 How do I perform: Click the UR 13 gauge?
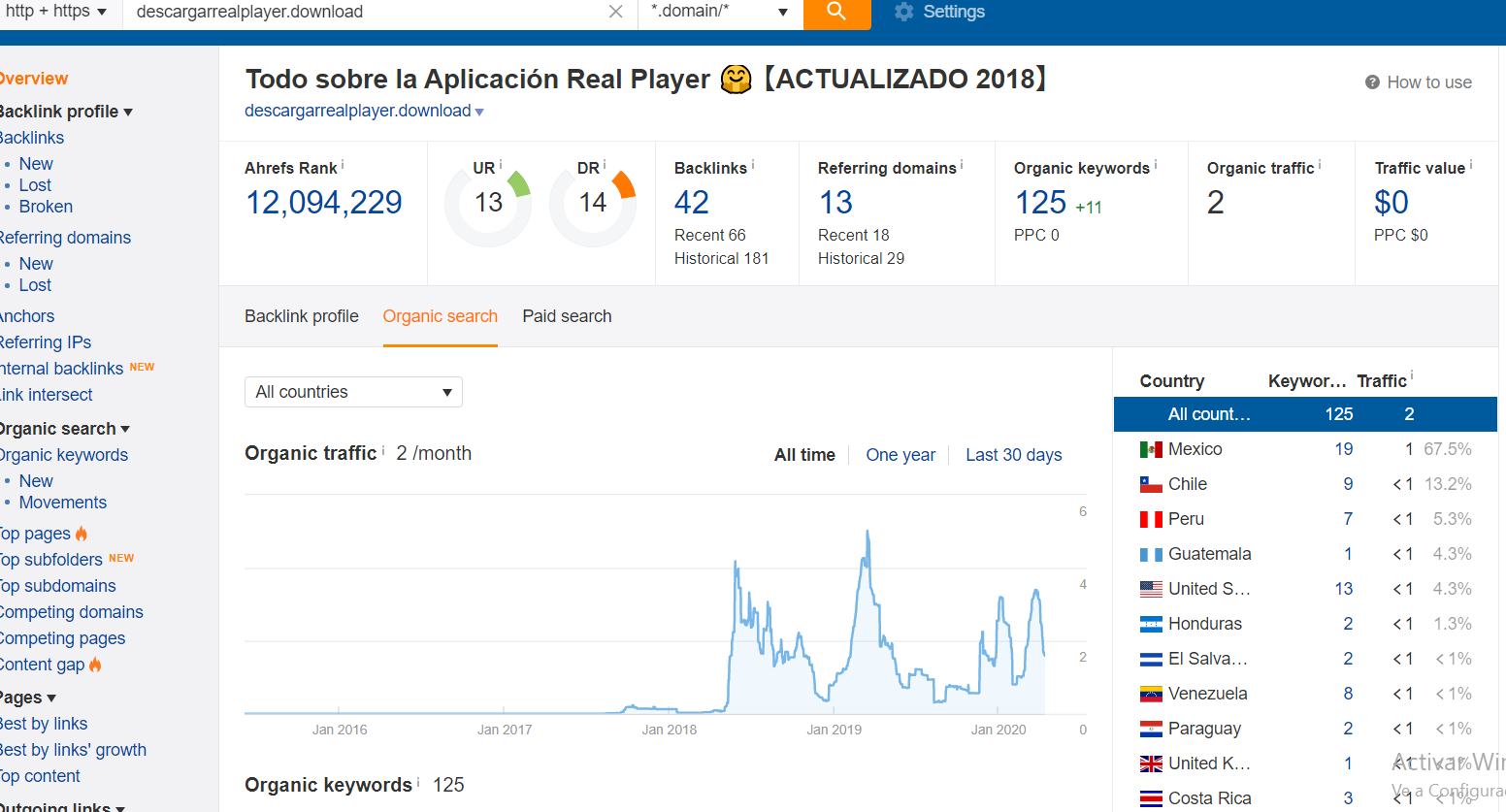(488, 202)
